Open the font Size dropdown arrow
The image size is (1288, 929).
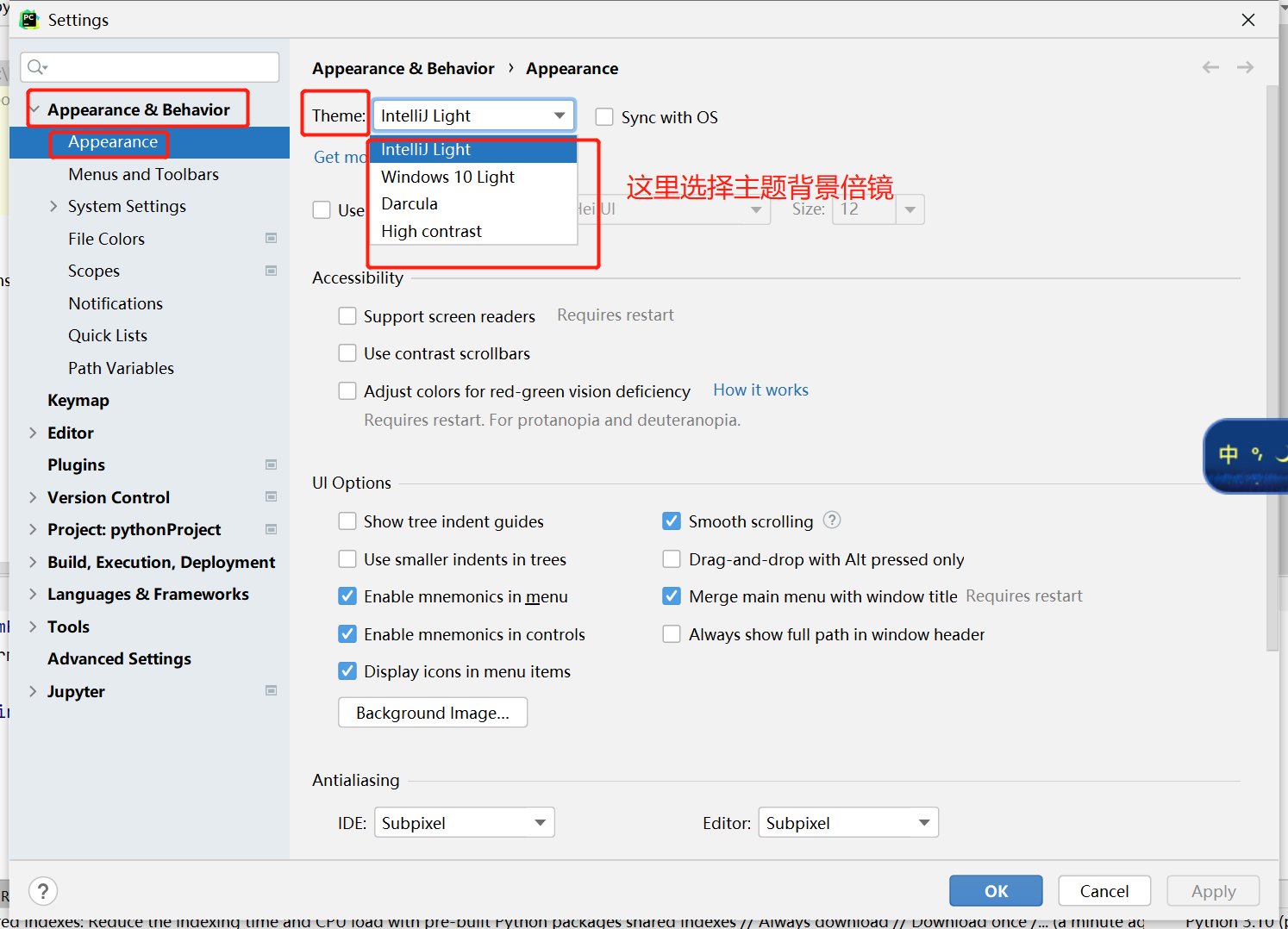pyautogui.click(x=910, y=209)
